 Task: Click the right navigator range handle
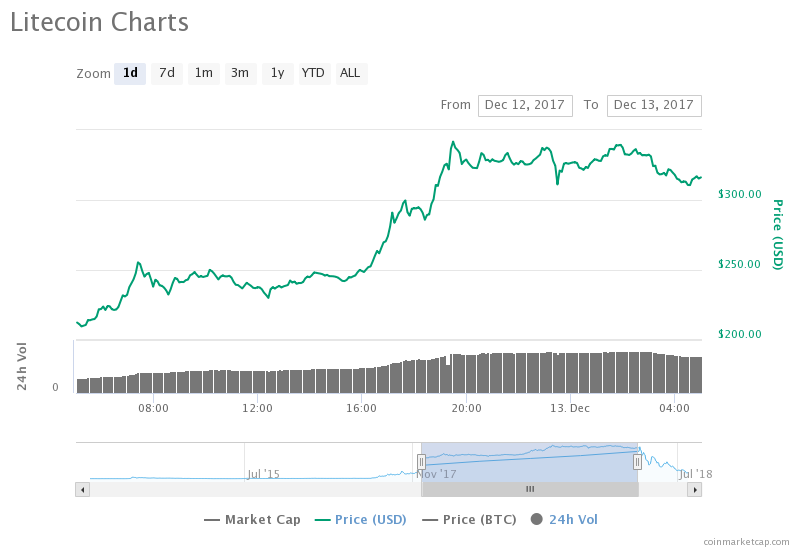click(x=637, y=461)
